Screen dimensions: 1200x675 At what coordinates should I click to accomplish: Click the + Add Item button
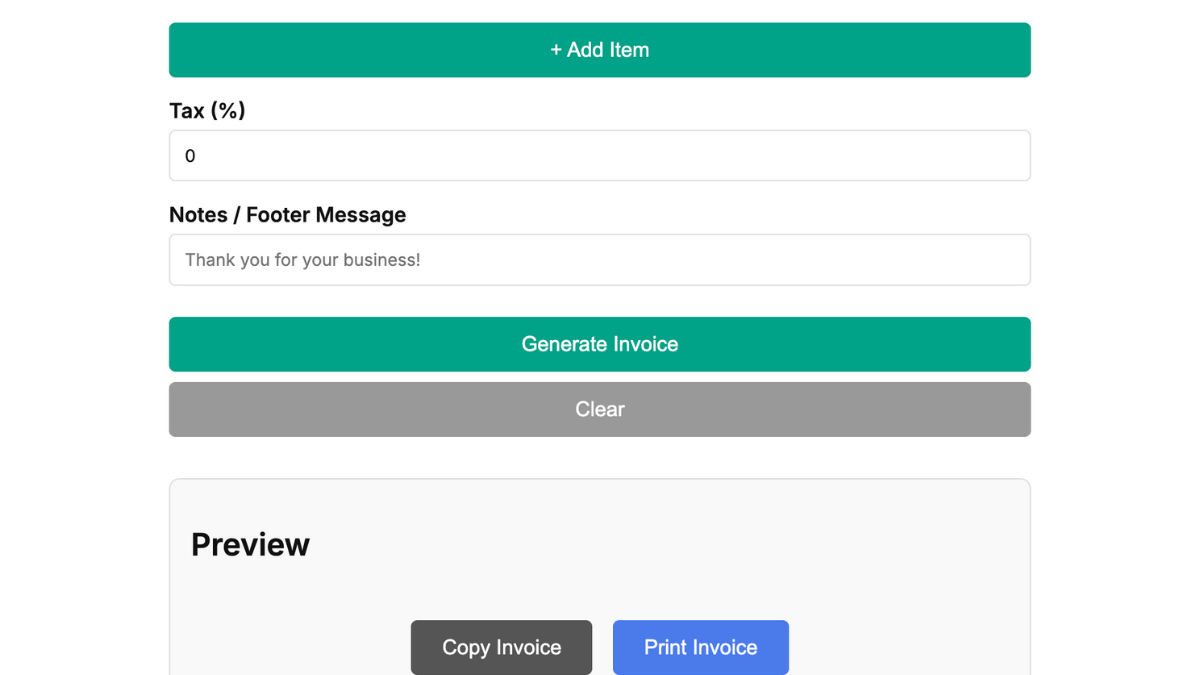(x=600, y=50)
